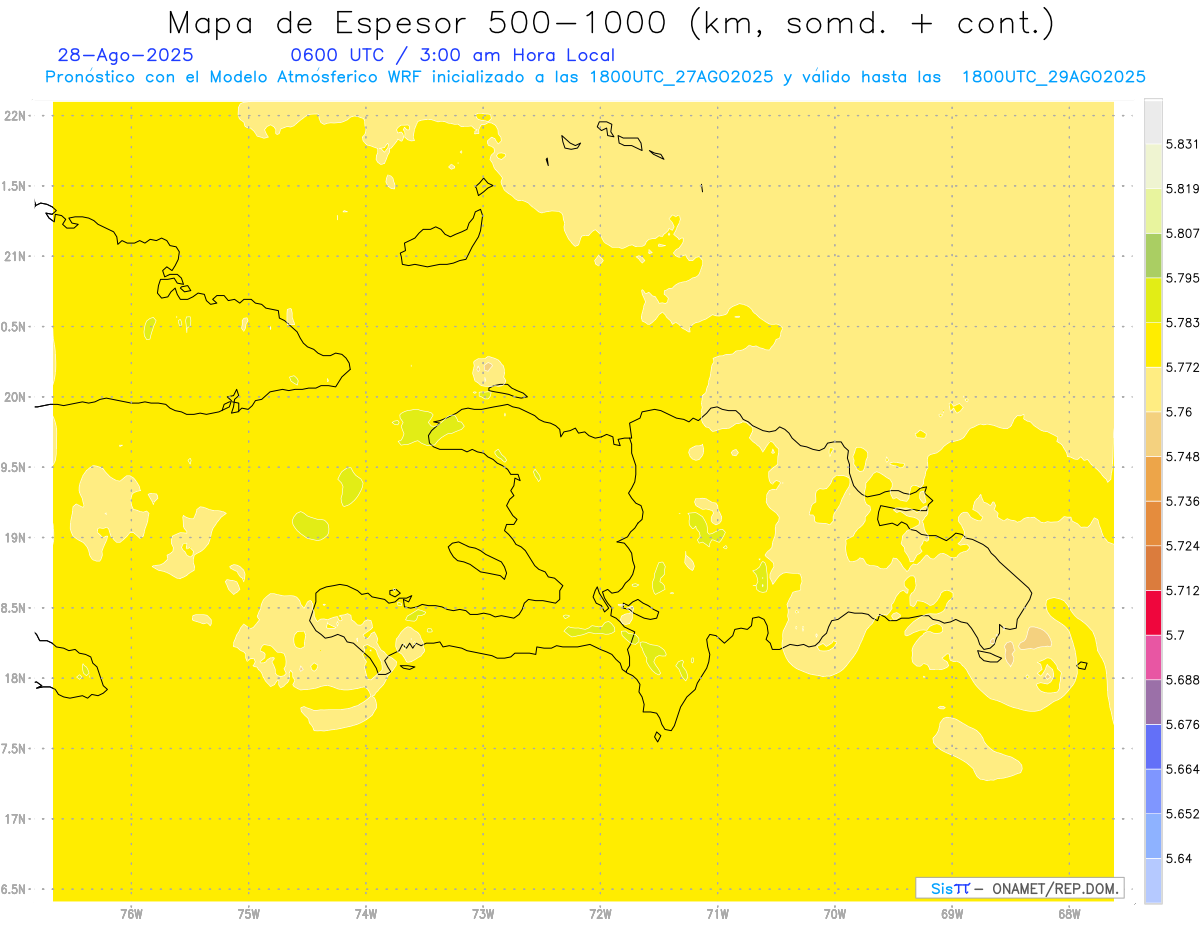Click the 19N latitude axis label

click(15, 538)
